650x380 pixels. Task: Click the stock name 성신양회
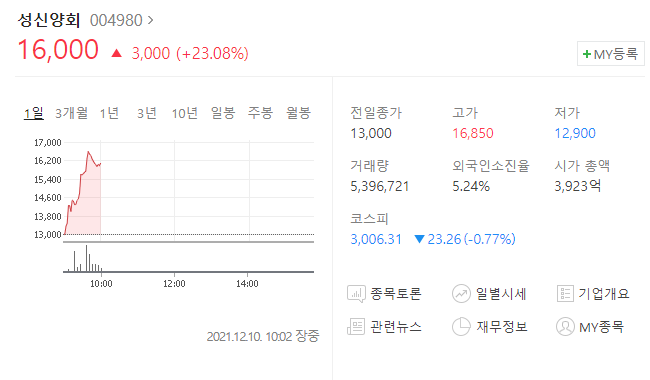click(49, 20)
